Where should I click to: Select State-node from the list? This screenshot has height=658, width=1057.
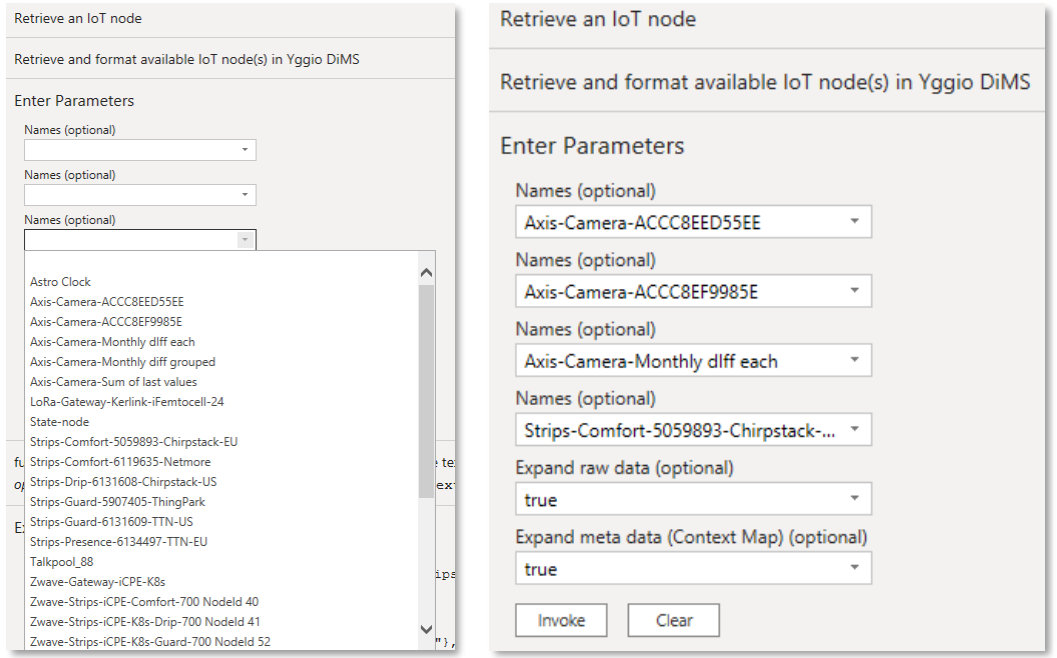coord(59,422)
